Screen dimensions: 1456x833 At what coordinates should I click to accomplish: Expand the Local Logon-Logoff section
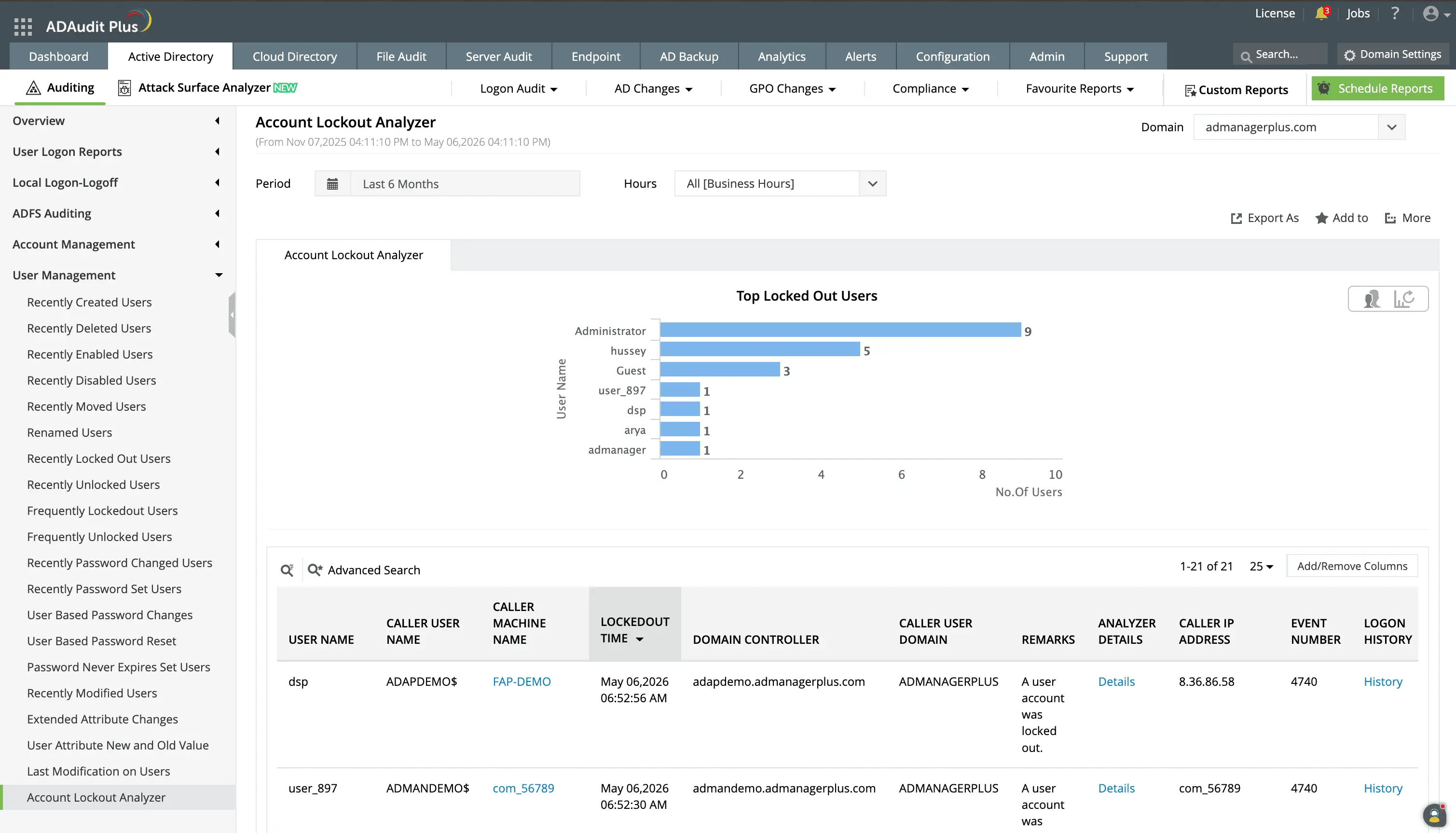[x=117, y=182]
